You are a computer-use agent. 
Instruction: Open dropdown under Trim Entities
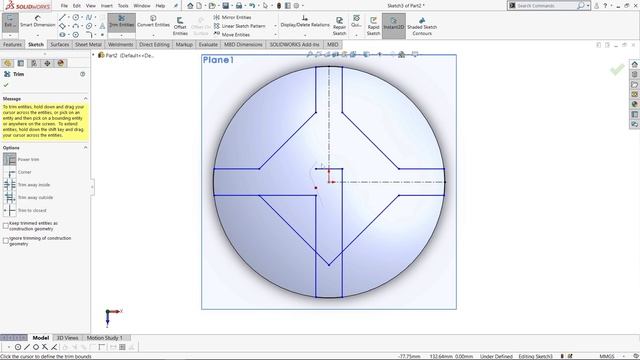pyautogui.click(x=122, y=35)
